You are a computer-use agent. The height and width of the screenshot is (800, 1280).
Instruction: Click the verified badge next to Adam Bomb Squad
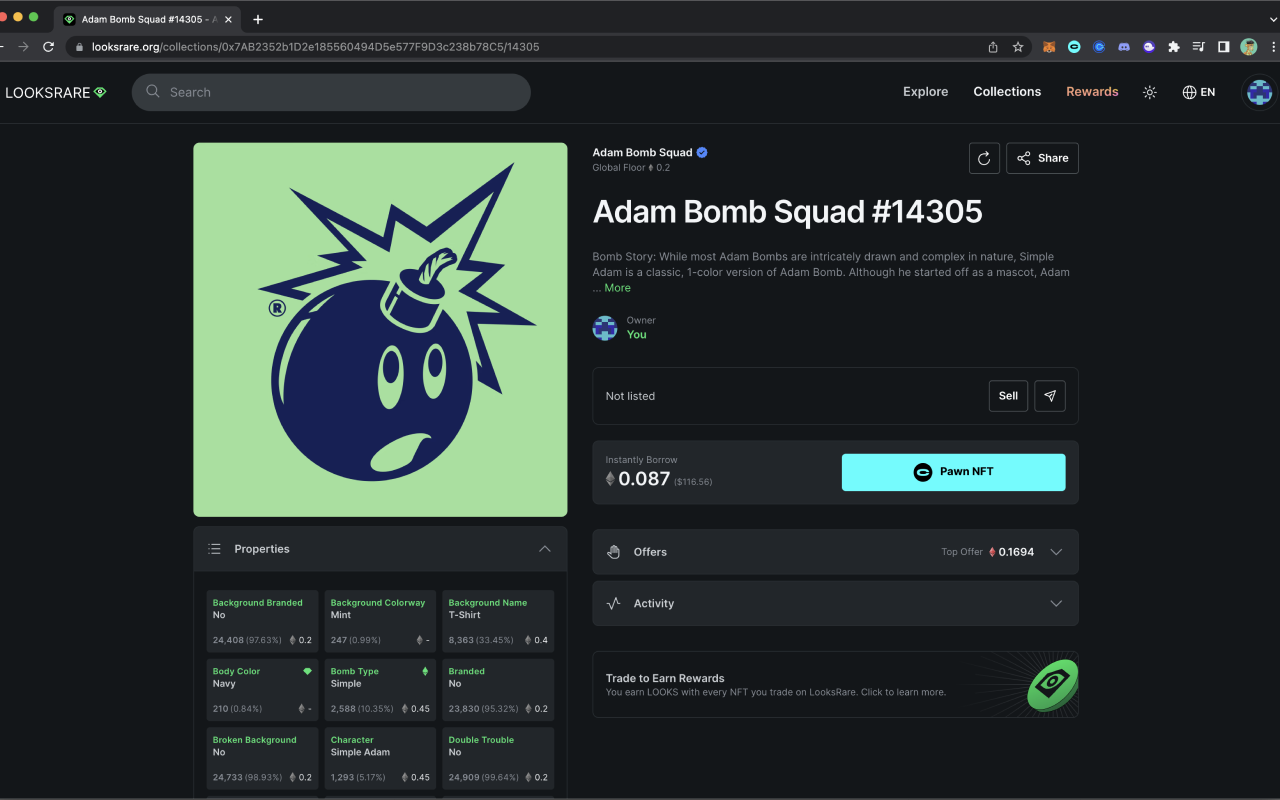pyautogui.click(x=702, y=152)
